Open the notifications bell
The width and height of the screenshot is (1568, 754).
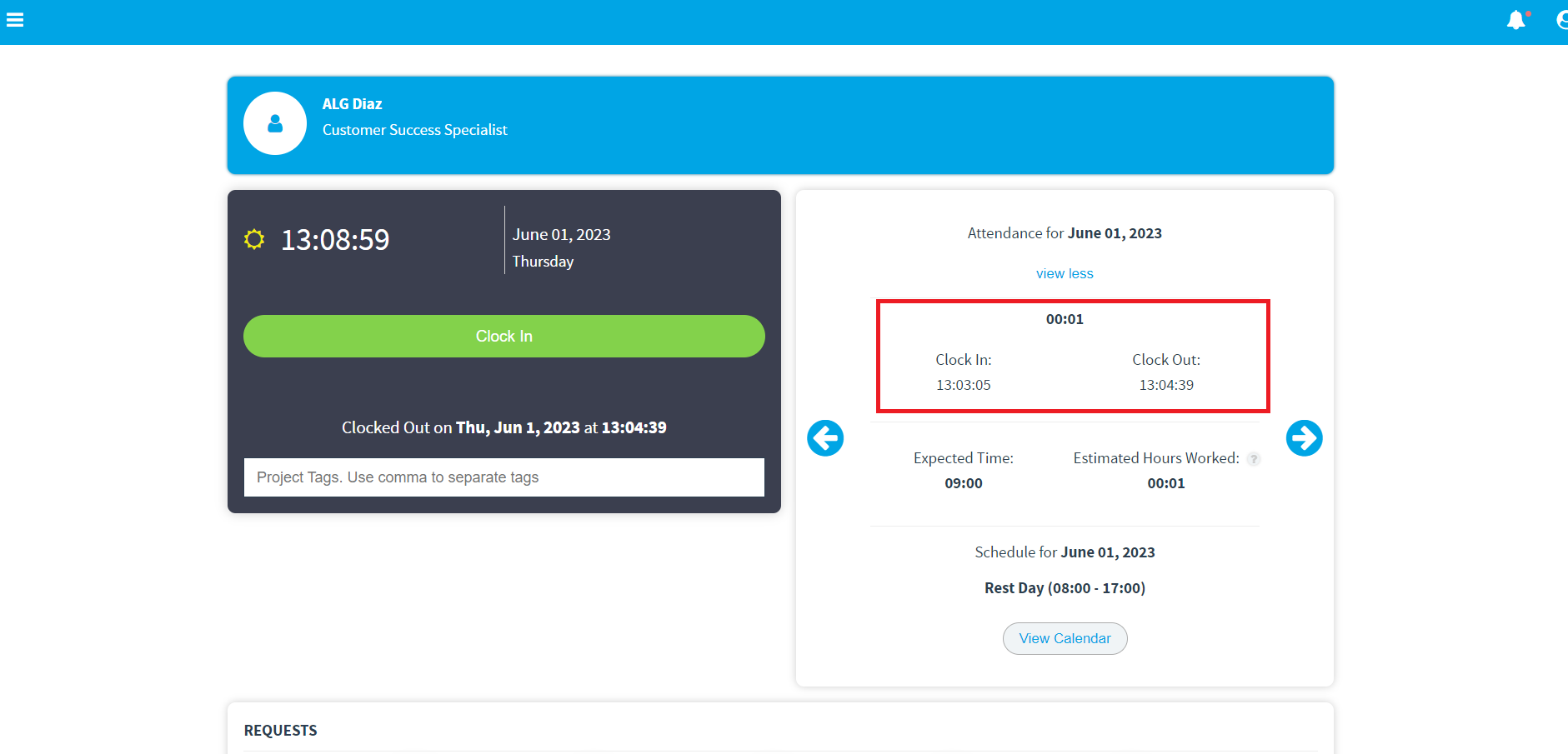(x=1516, y=20)
